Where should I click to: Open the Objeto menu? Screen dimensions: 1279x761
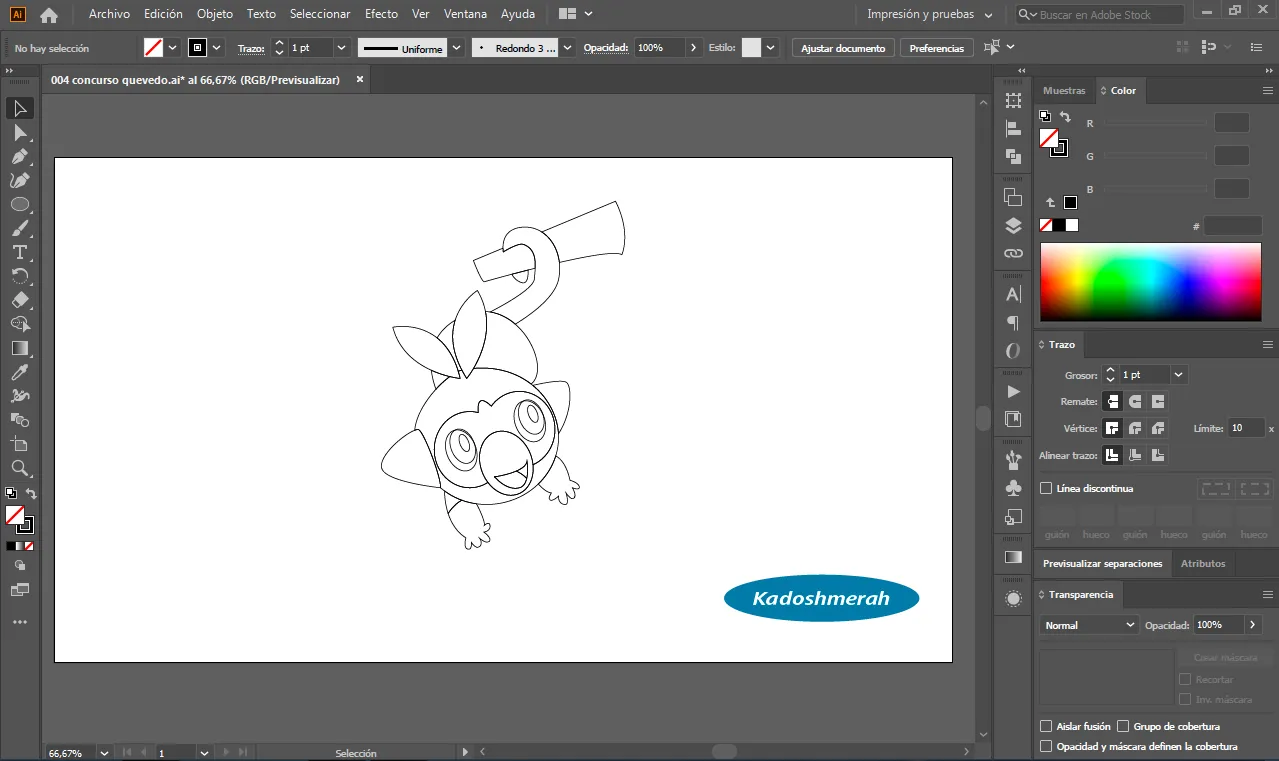[215, 14]
